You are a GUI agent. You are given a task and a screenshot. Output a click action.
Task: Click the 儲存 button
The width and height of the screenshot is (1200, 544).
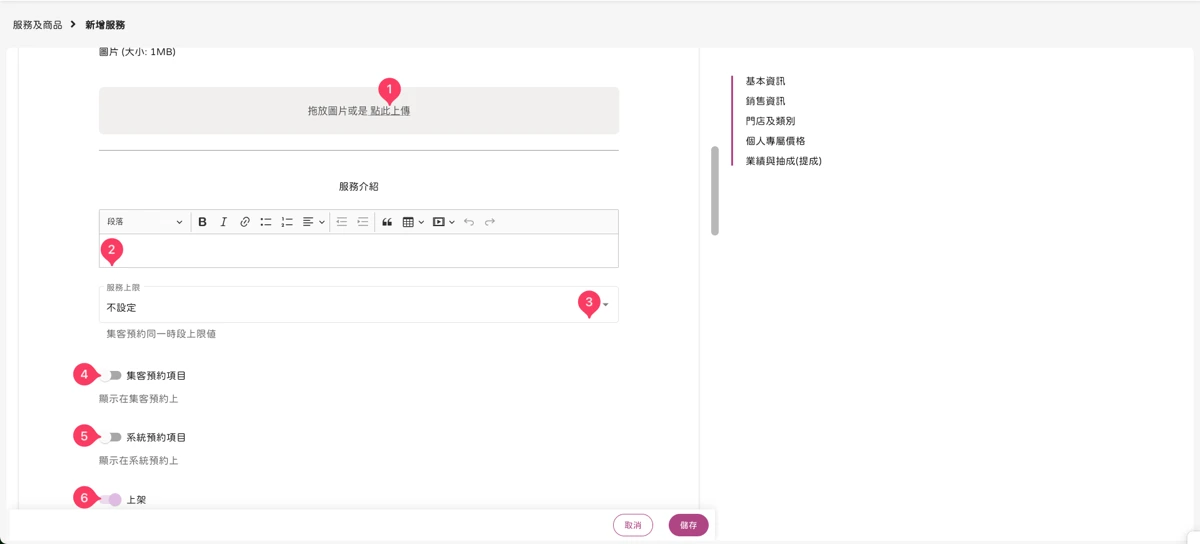[x=689, y=525]
